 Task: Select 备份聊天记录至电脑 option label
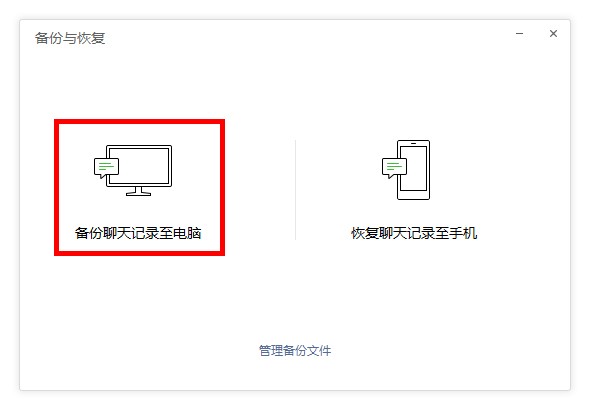[x=138, y=233]
